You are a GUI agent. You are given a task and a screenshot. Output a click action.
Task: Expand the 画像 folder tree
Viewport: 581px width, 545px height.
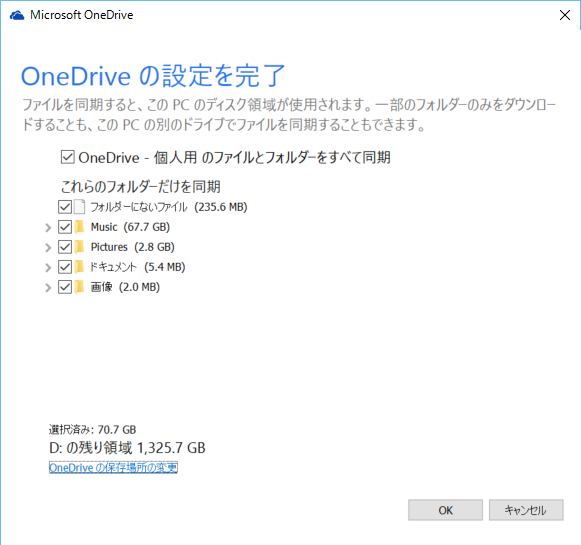pos(48,288)
